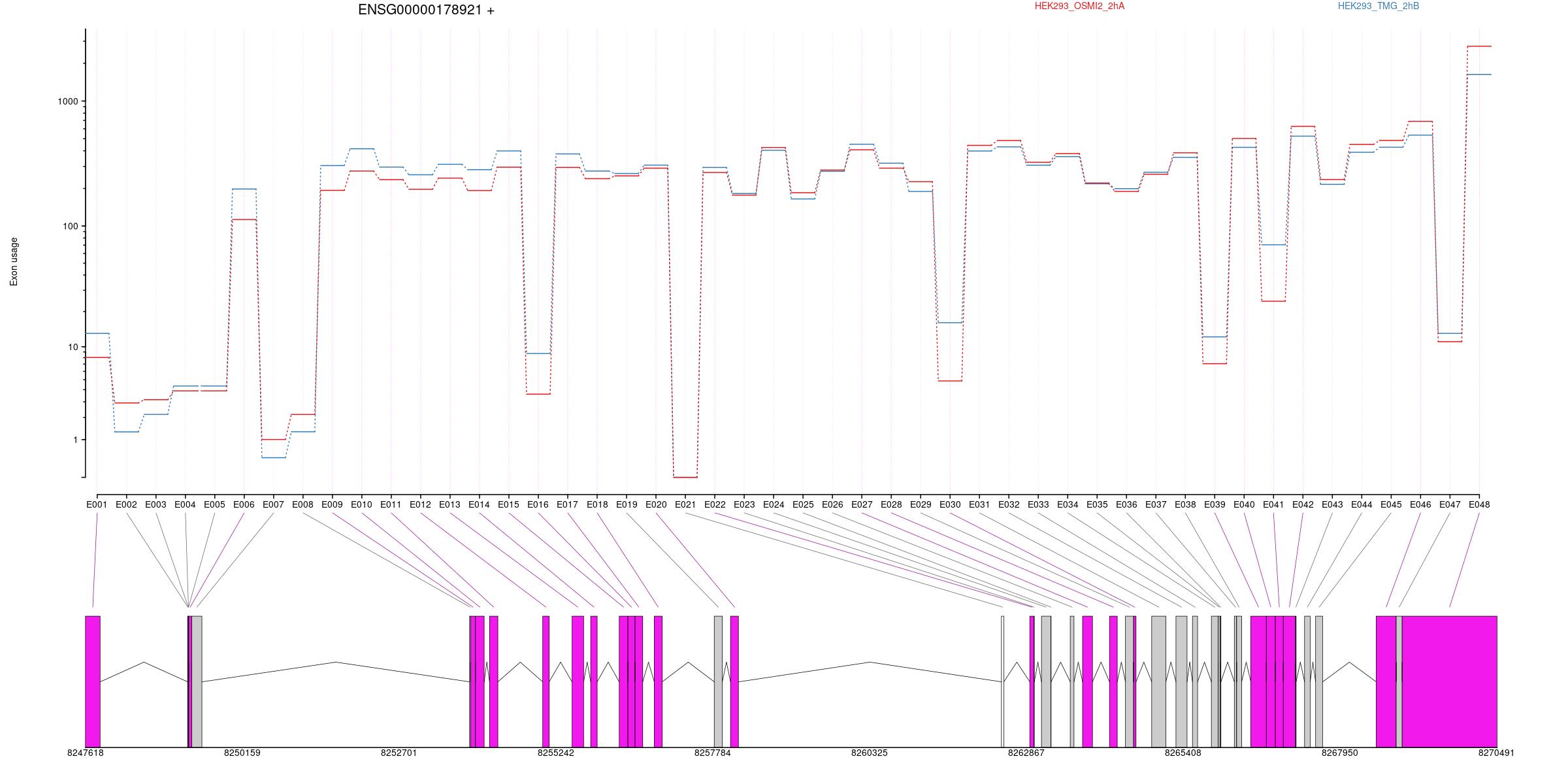
Task: Click genomic coordinate 8247618
Action: tap(85, 753)
